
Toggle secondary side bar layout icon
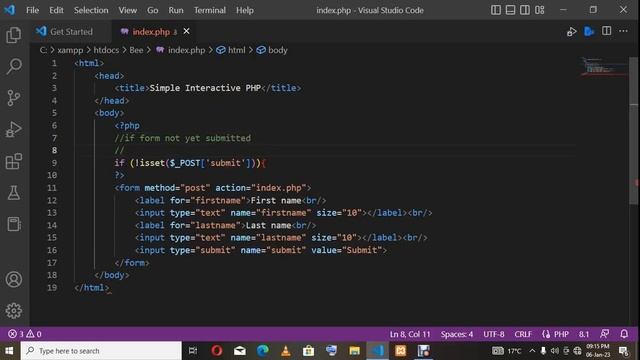tap(525, 10)
